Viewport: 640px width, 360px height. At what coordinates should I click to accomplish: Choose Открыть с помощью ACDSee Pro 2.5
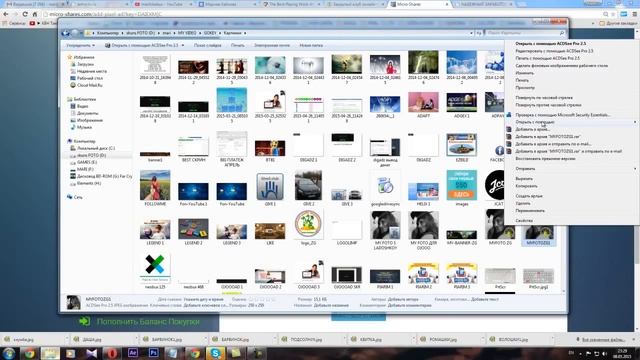click(x=550, y=43)
